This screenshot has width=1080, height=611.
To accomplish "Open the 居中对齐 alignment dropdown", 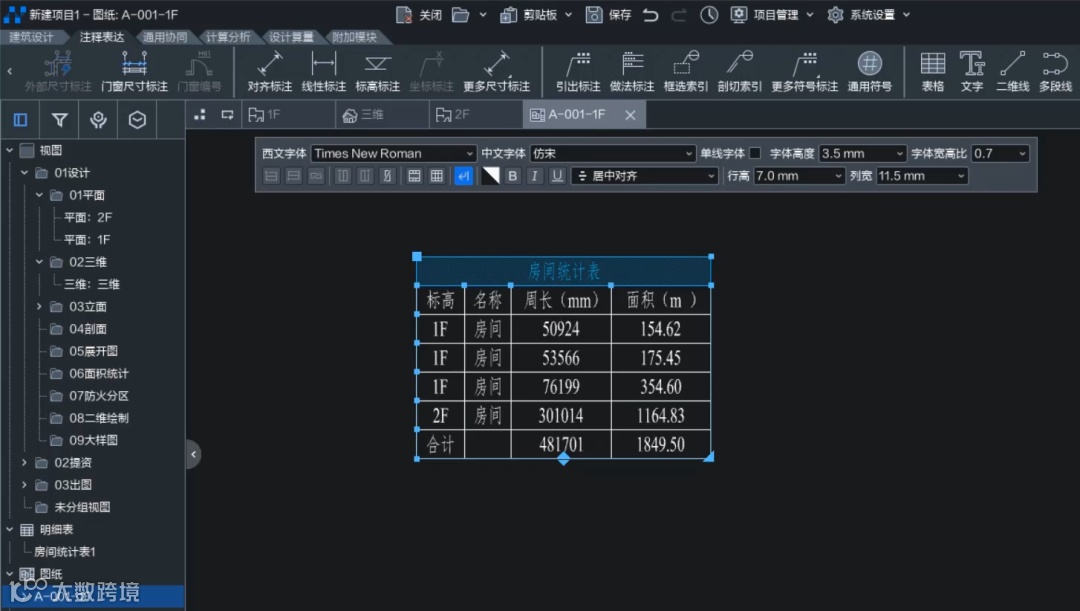I will pyautogui.click(x=645, y=176).
